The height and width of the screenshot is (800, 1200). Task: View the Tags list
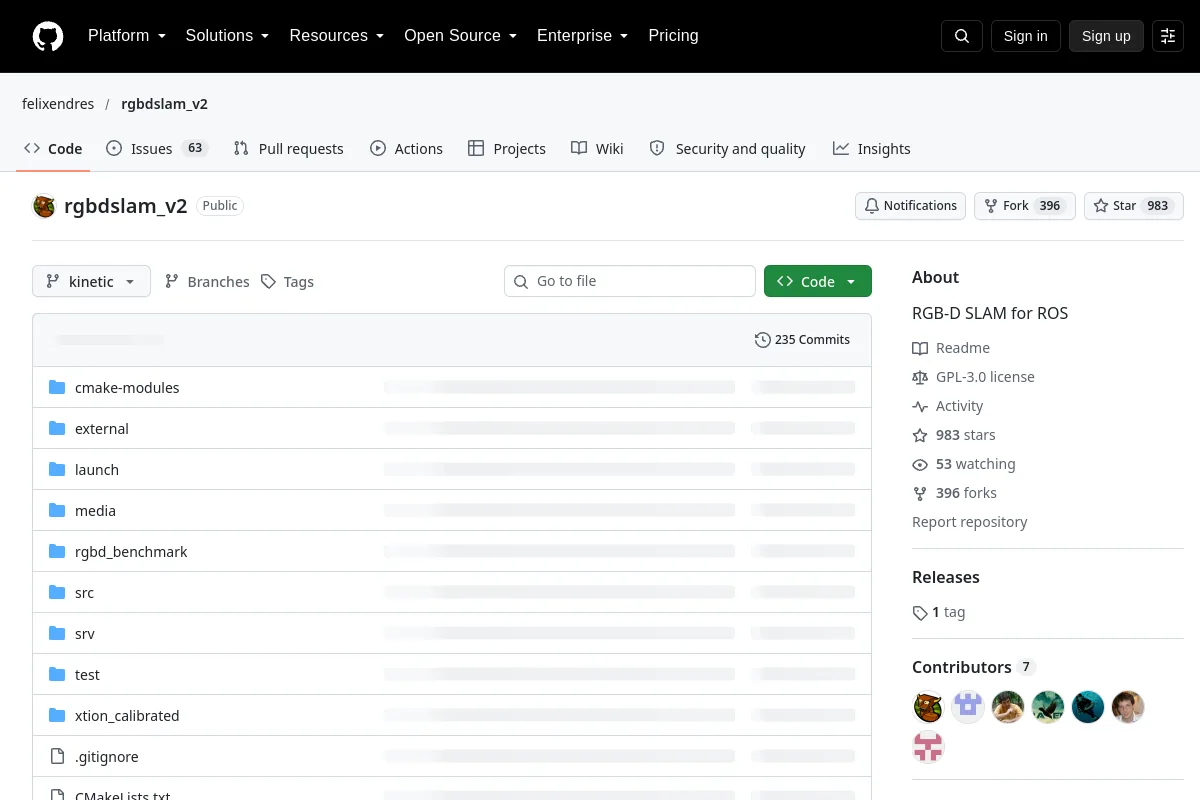287,282
